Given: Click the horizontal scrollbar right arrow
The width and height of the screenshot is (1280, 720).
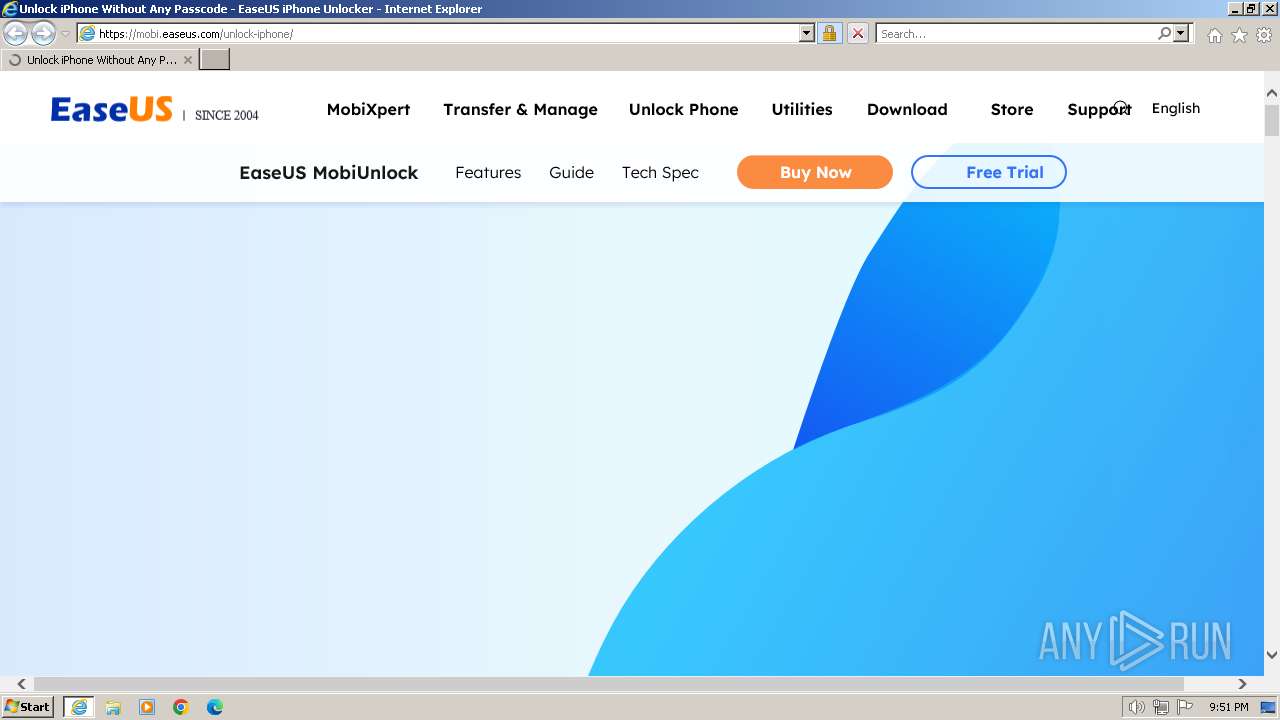Looking at the screenshot, I should [x=1242, y=684].
